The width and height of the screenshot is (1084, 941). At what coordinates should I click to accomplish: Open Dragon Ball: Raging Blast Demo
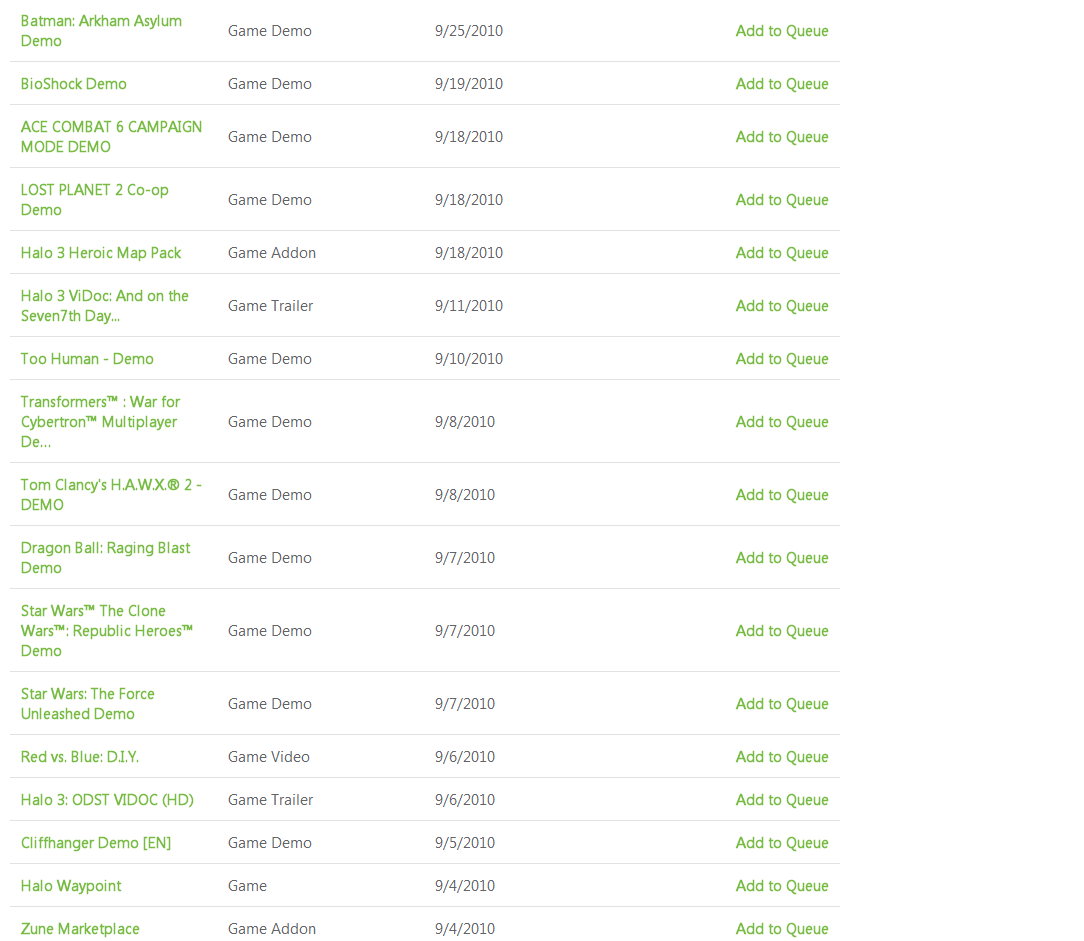click(x=105, y=558)
